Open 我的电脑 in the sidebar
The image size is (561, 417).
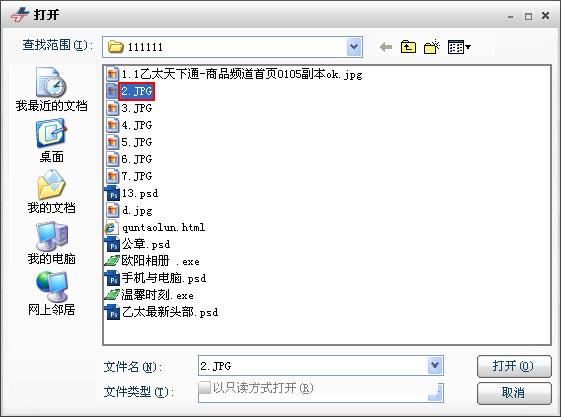pyautogui.click(x=51, y=243)
